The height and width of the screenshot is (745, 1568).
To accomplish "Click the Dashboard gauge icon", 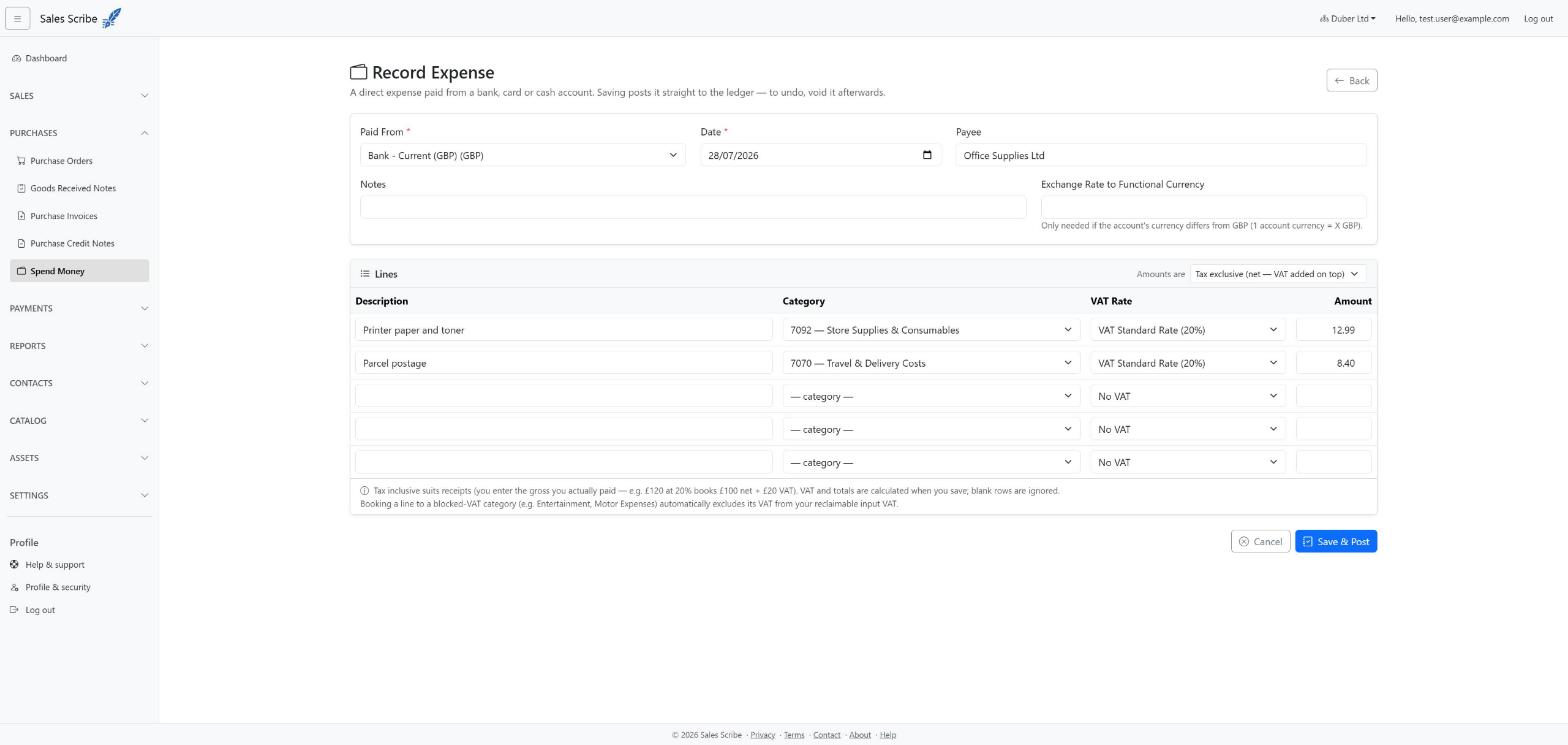I will pyautogui.click(x=17, y=58).
